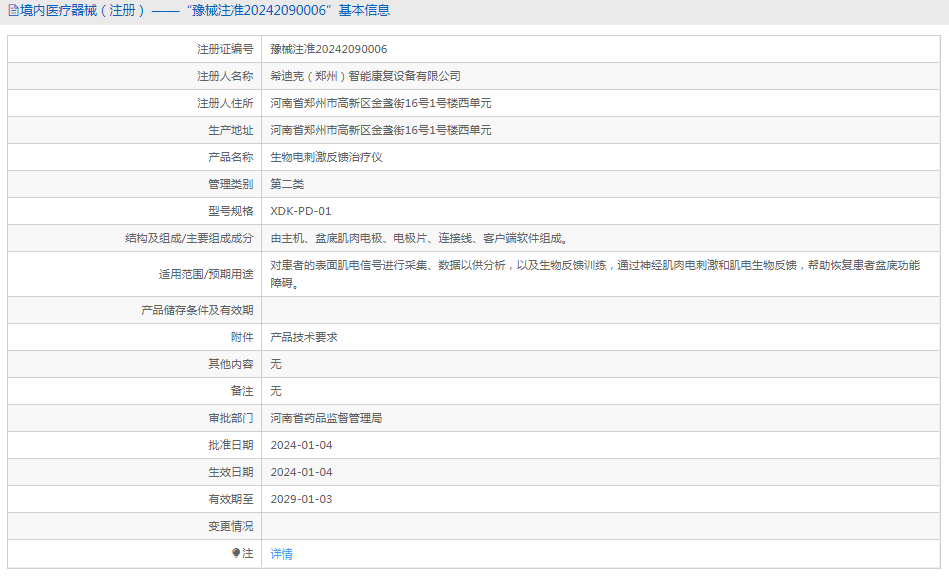949x577 pixels.
Task: Click the lightbulb icon next to 注
Action: (x=236, y=553)
